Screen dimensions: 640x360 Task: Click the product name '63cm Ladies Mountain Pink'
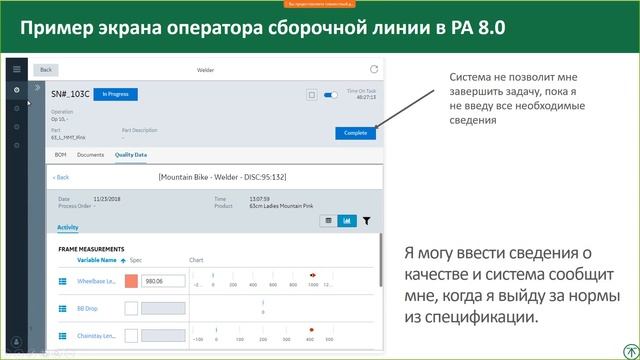click(281, 206)
